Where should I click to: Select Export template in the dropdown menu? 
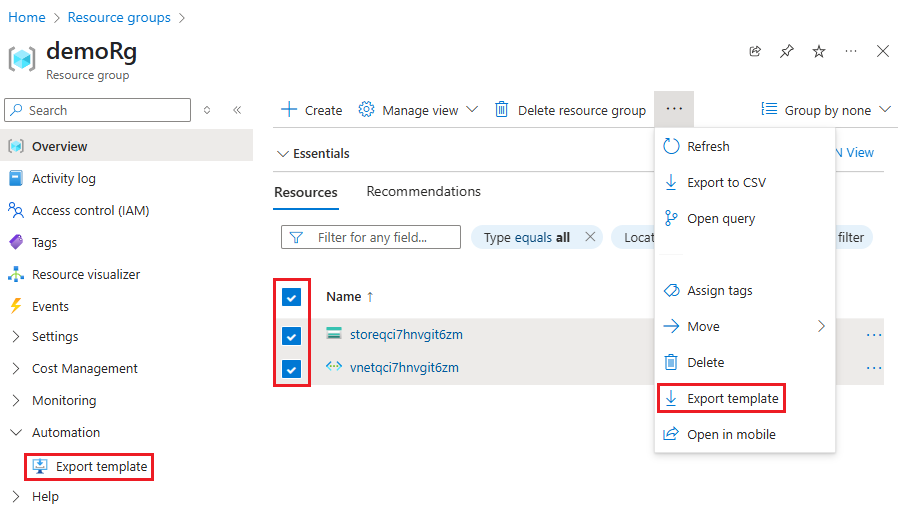coord(745,398)
